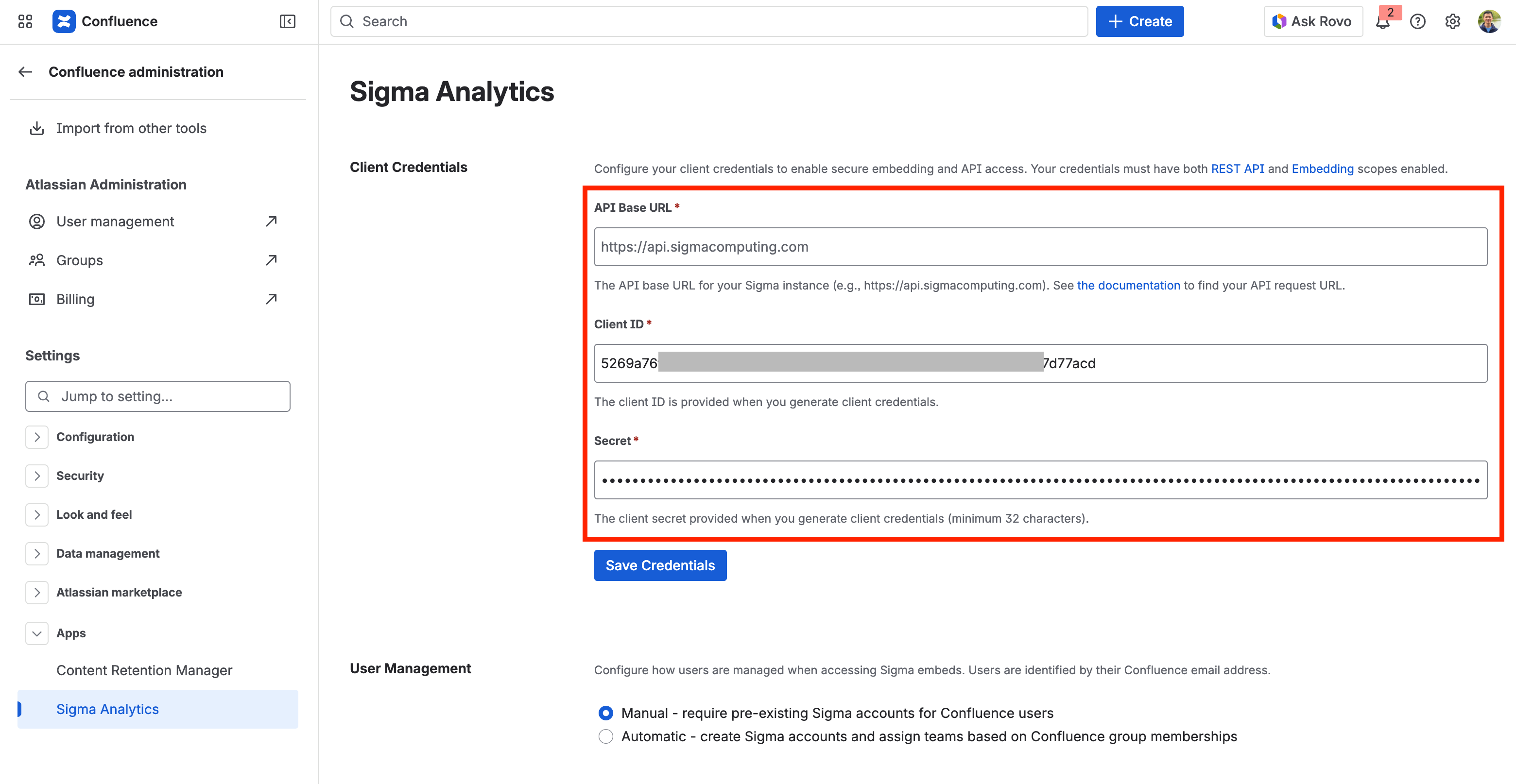Open the app switcher grid icon
1516x784 pixels.
tap(25, 22)
